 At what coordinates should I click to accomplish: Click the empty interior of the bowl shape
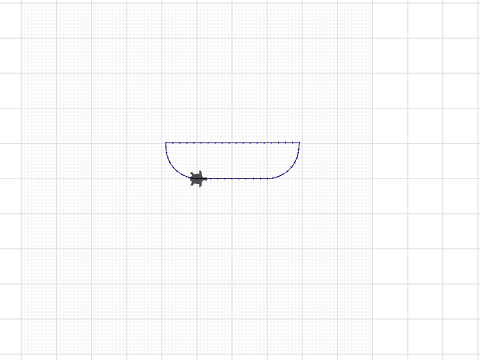point(233,161)
